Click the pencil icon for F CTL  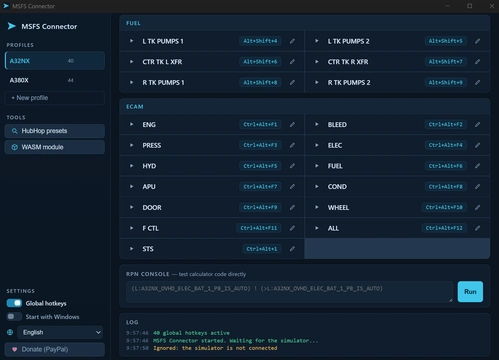point(292,228)
